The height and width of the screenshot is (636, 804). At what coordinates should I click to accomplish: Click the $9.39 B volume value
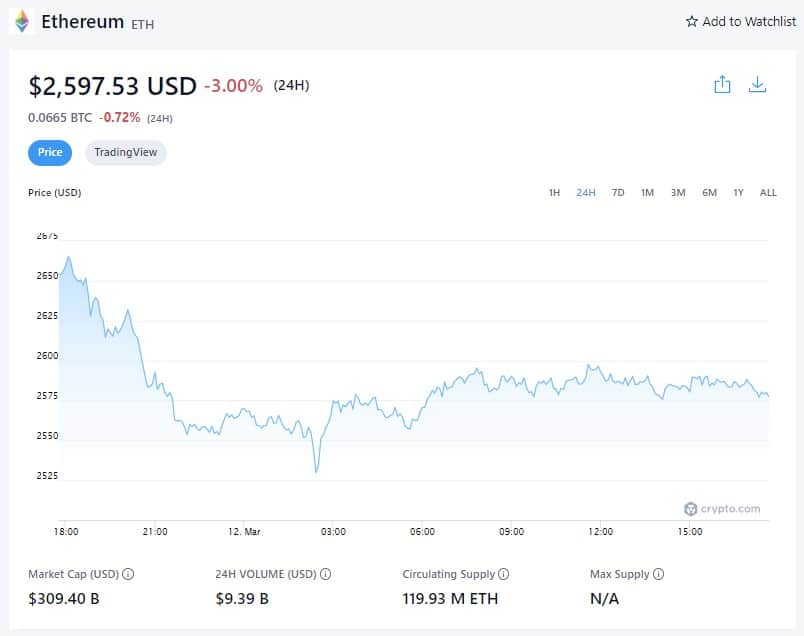[x=242, y=599]
